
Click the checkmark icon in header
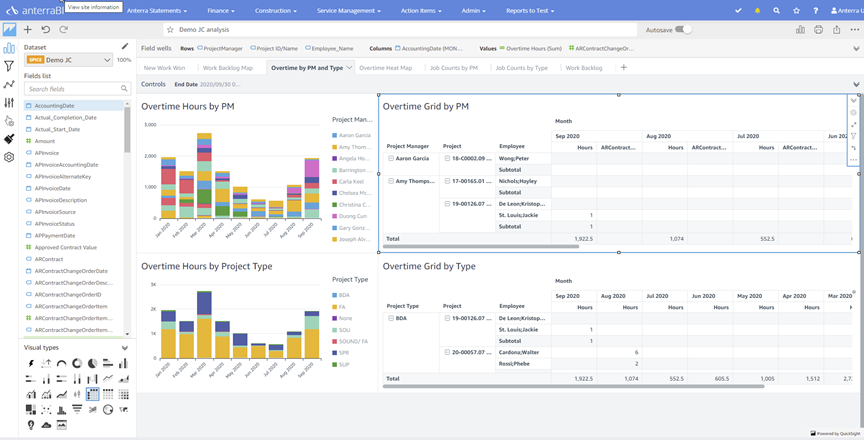(738, 10)
